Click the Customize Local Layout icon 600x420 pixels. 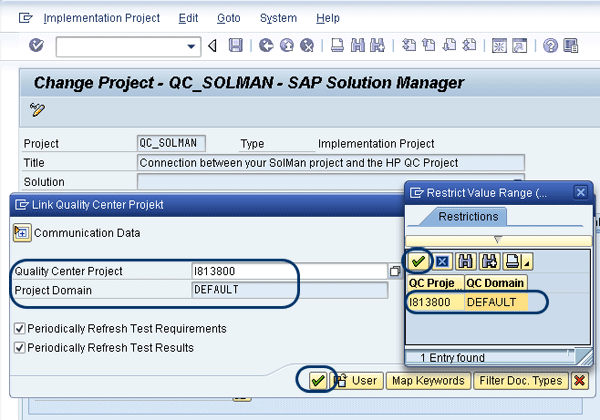[x=571, y=46]
